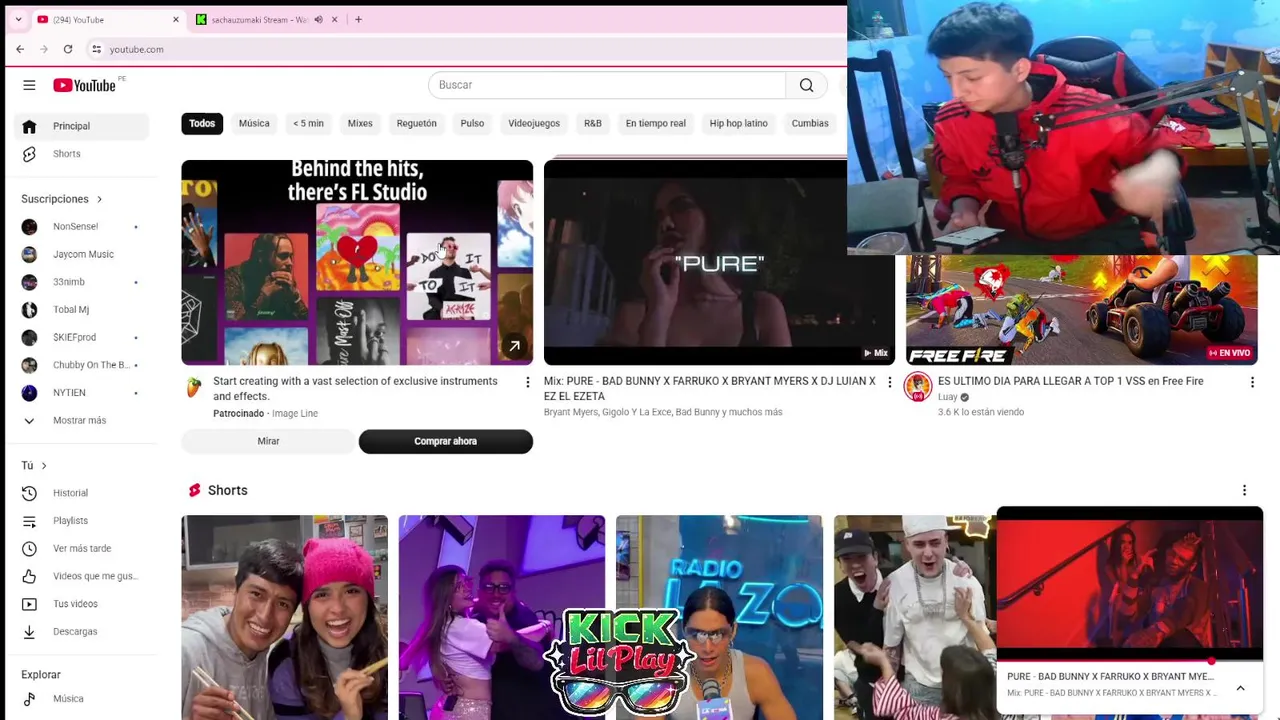Open the pink beanie couple Short

click(x=284, y=617)
